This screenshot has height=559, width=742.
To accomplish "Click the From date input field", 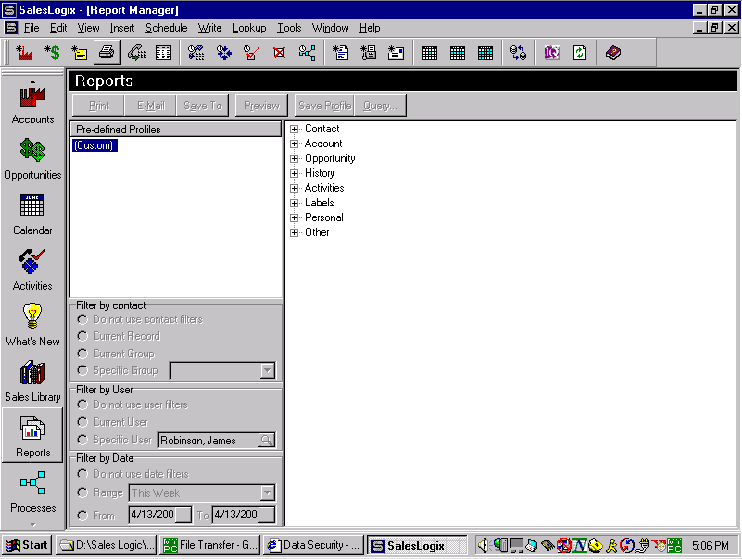I will [x=160, y=515].
